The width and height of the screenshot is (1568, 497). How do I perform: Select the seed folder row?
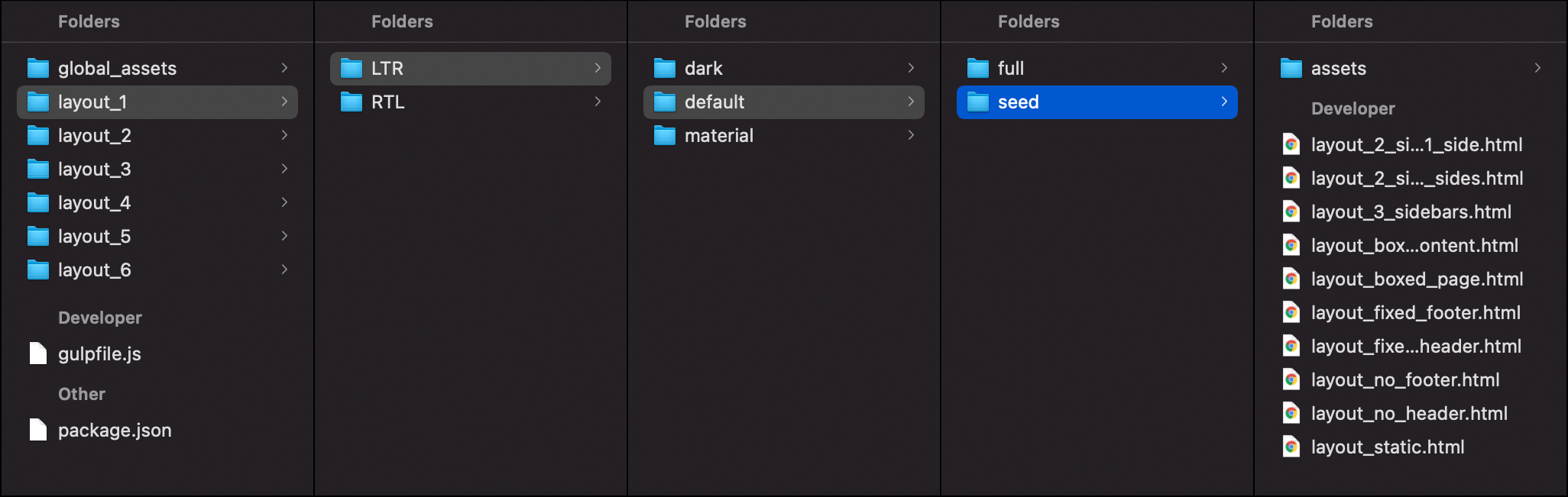point(1097,102)
